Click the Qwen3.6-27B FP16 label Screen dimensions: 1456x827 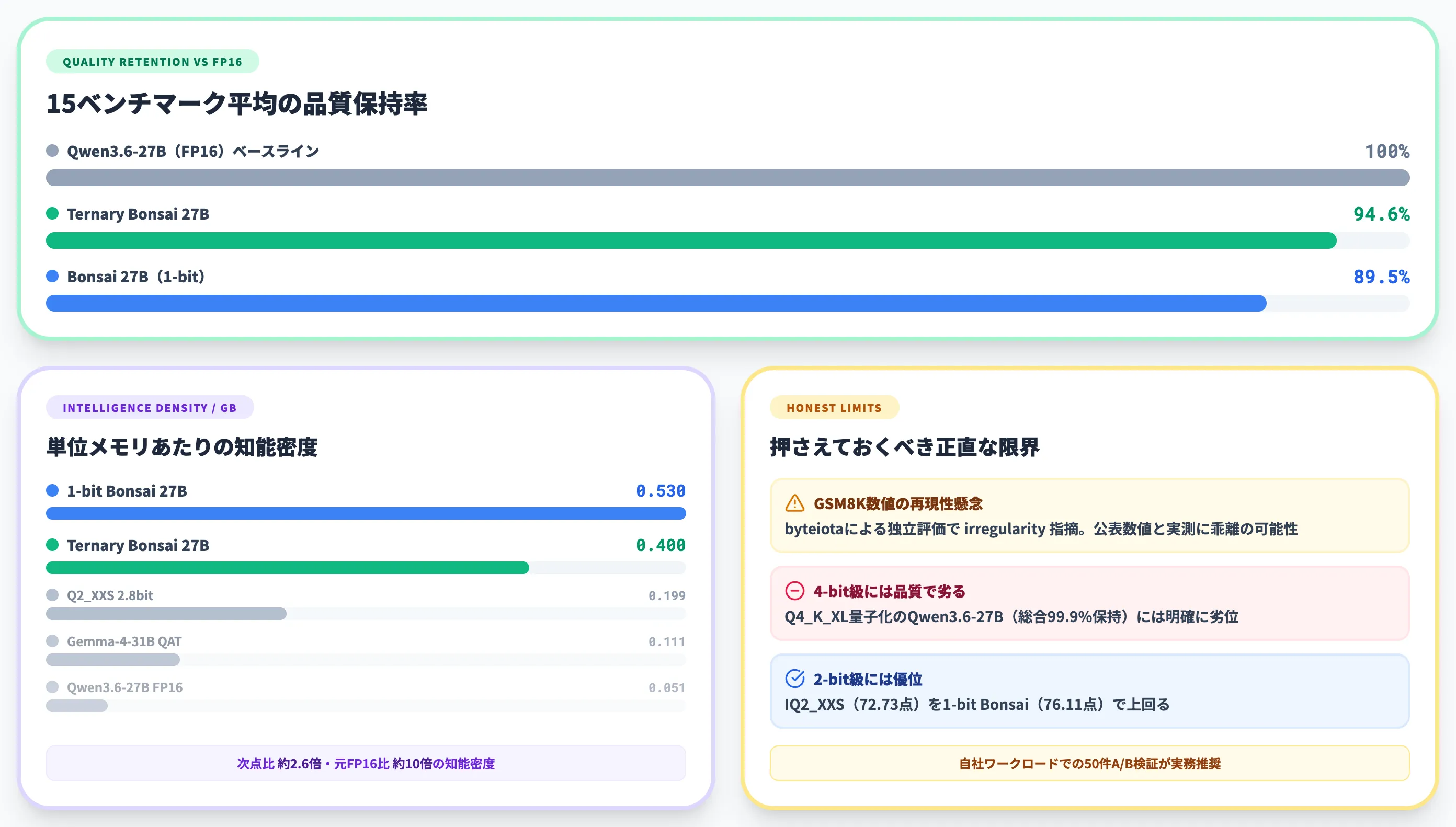tap(125, 687)
